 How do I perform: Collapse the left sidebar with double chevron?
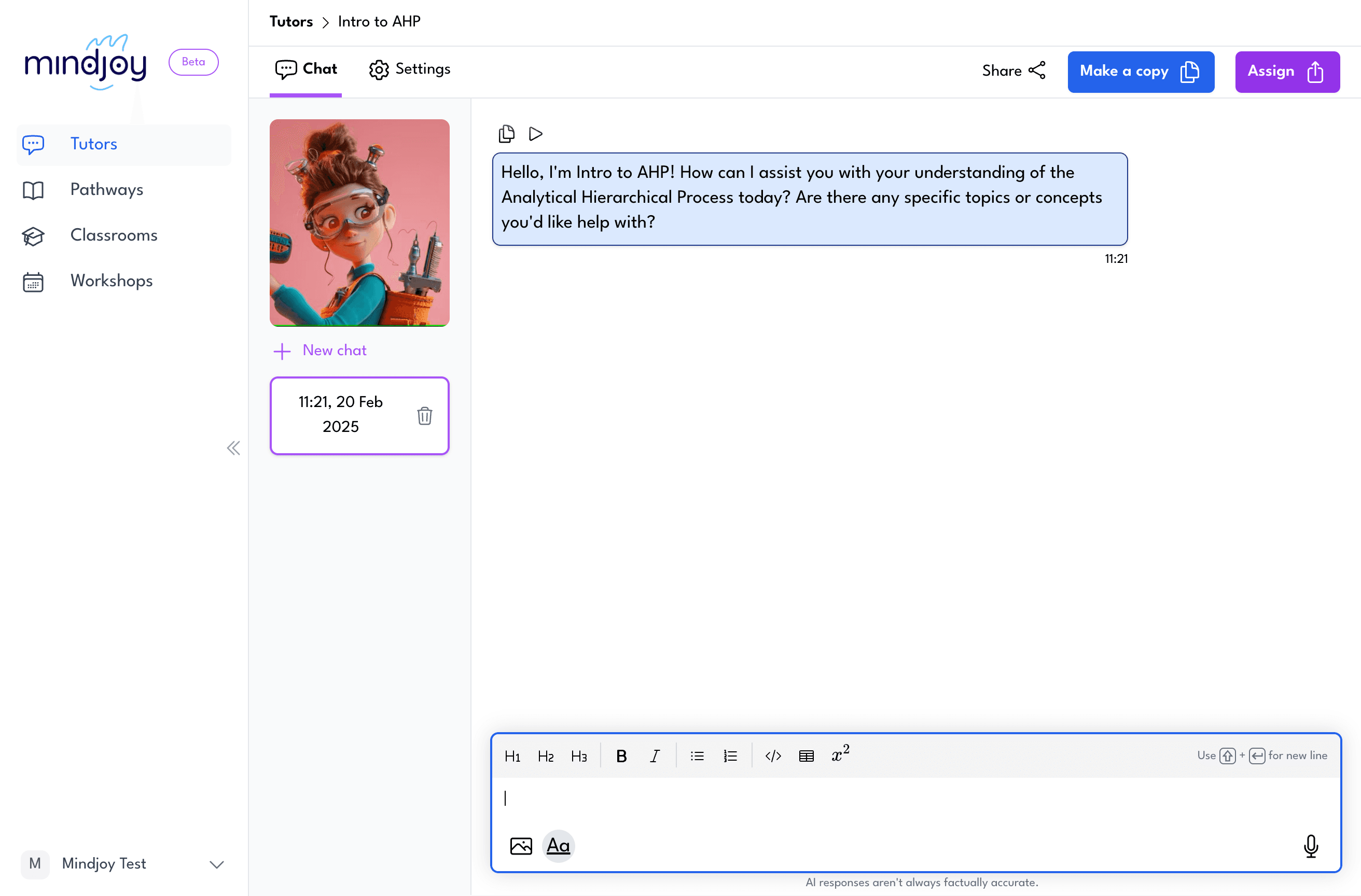tap(233, 447)
